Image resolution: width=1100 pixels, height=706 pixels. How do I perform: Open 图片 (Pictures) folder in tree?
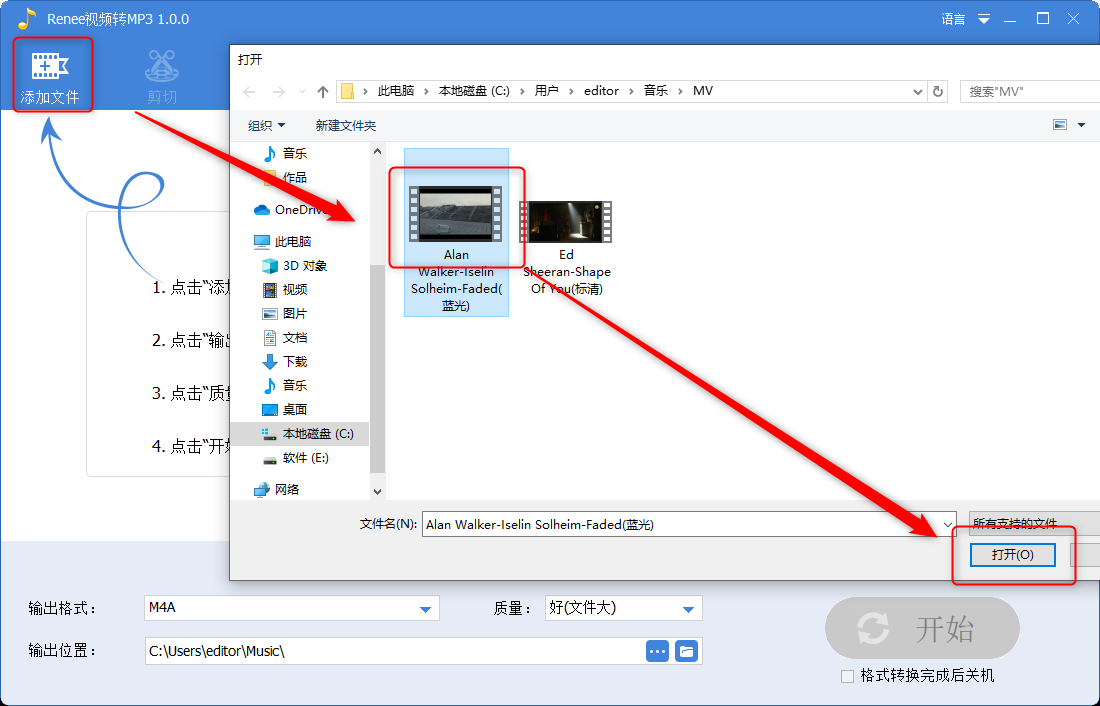[285, 314]
